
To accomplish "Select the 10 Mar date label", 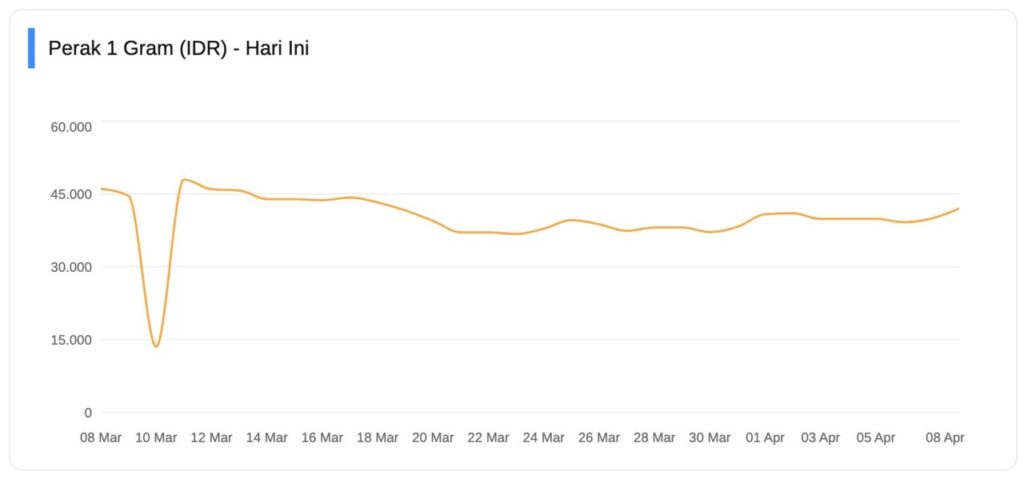I will tap(156, 438).
